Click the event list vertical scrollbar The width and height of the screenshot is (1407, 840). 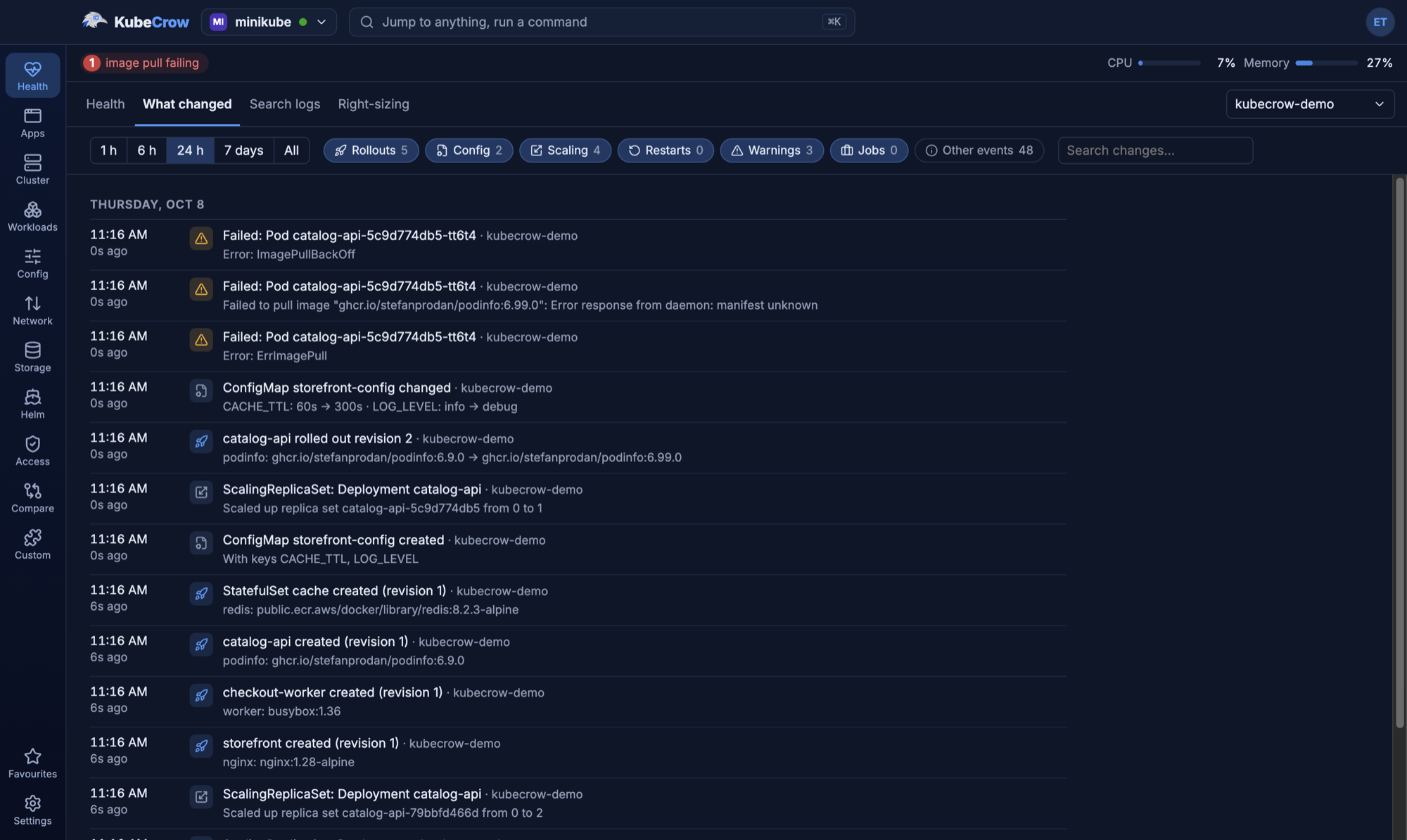[1399, 452]
